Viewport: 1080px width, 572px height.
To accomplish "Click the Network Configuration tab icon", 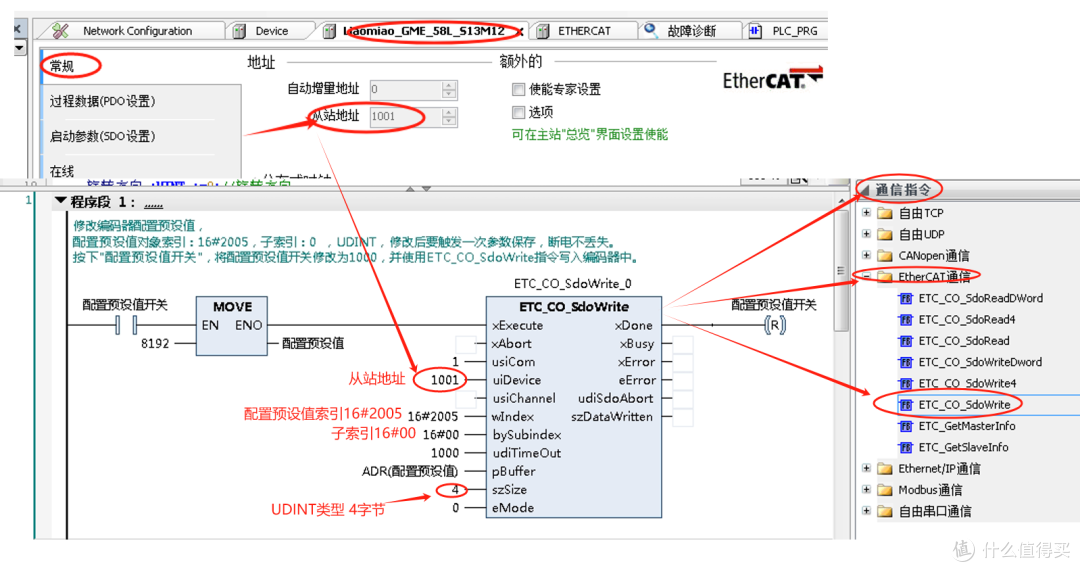I will tap(61, 31).
